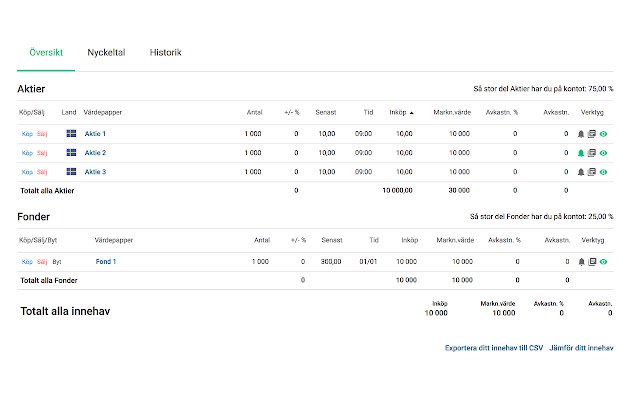Click Sälj for Aktie 3
The width and height of the screenshot is (640, 400).
tap(42, 172)
